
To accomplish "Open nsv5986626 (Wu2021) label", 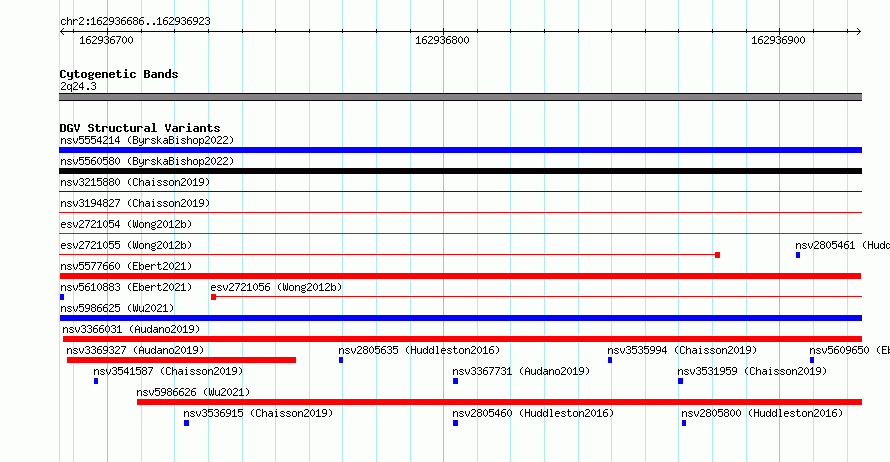I will [193, 392].
